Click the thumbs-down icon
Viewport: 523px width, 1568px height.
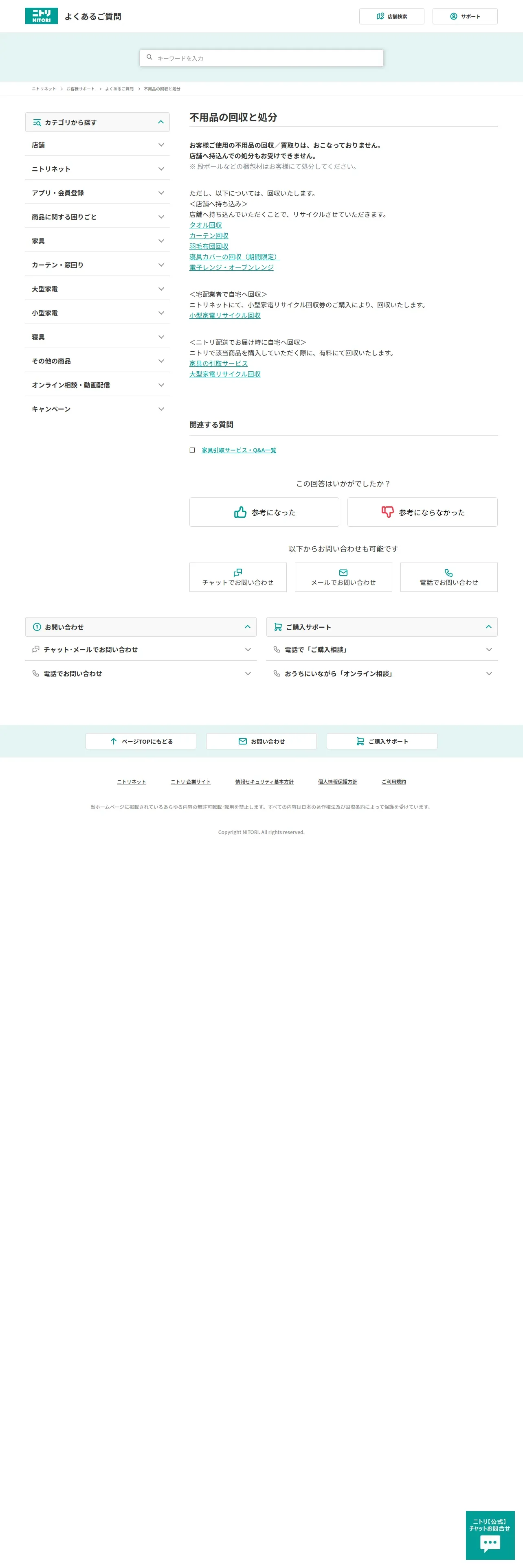387,512
